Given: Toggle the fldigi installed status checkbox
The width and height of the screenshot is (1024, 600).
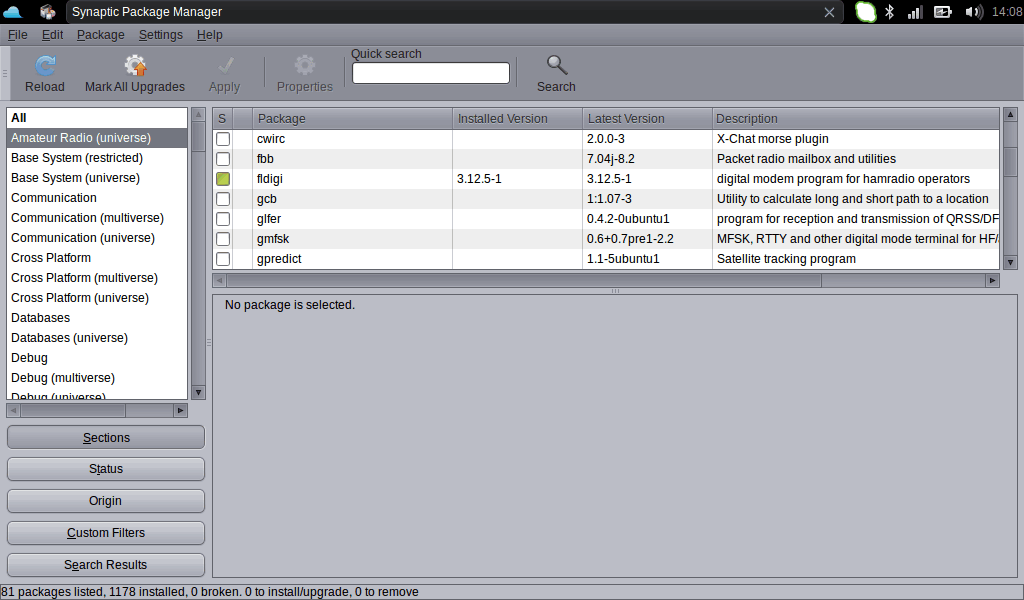Looking at the screenshot, I should (223, 179).
